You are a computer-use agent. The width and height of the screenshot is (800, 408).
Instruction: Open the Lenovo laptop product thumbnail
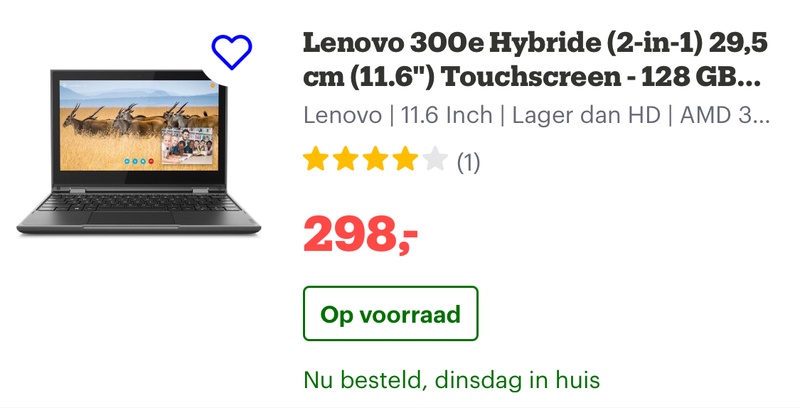139,152
